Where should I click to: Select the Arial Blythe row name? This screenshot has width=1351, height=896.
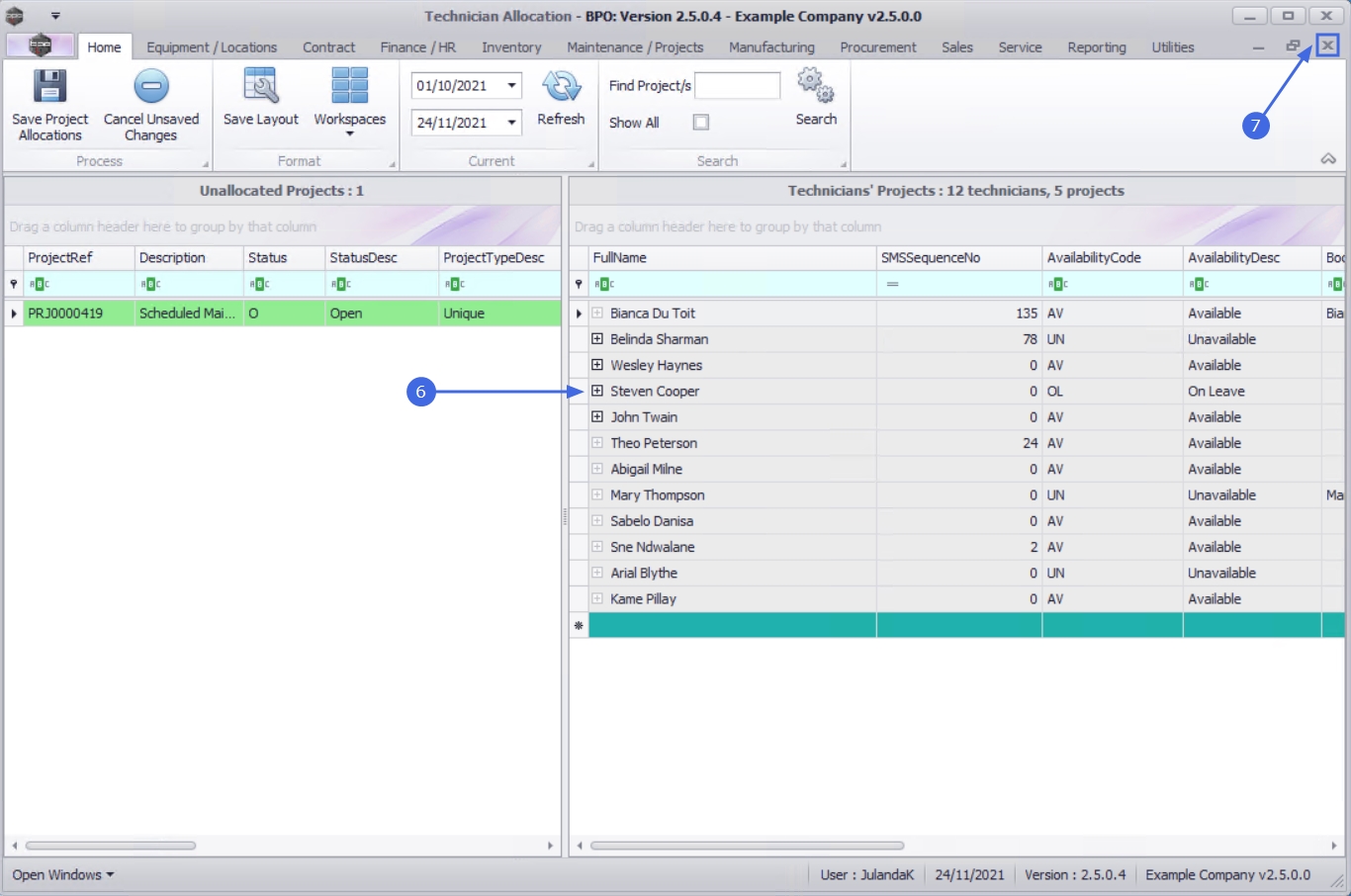click(x=644, y=574)
